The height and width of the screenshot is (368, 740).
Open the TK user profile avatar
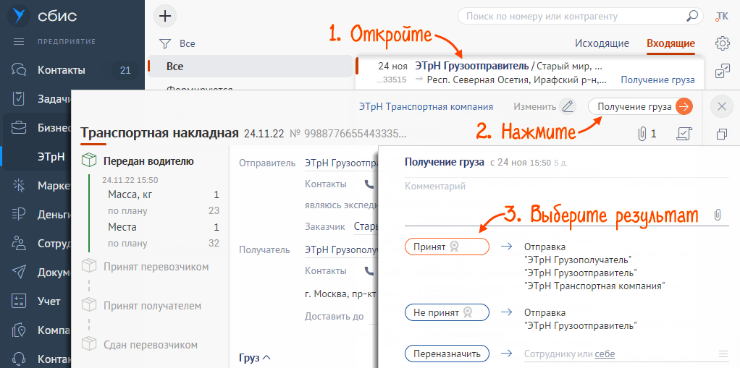coord(722,16)
